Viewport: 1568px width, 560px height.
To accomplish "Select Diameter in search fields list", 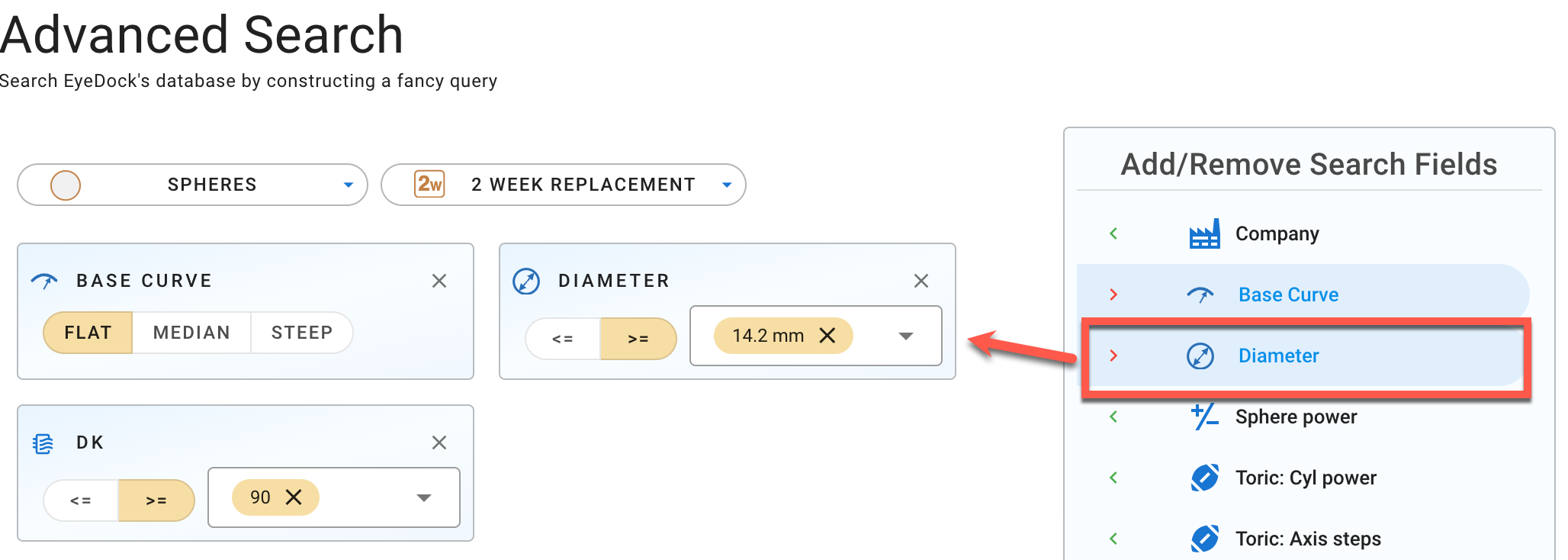I will [x=1278, y=356].
